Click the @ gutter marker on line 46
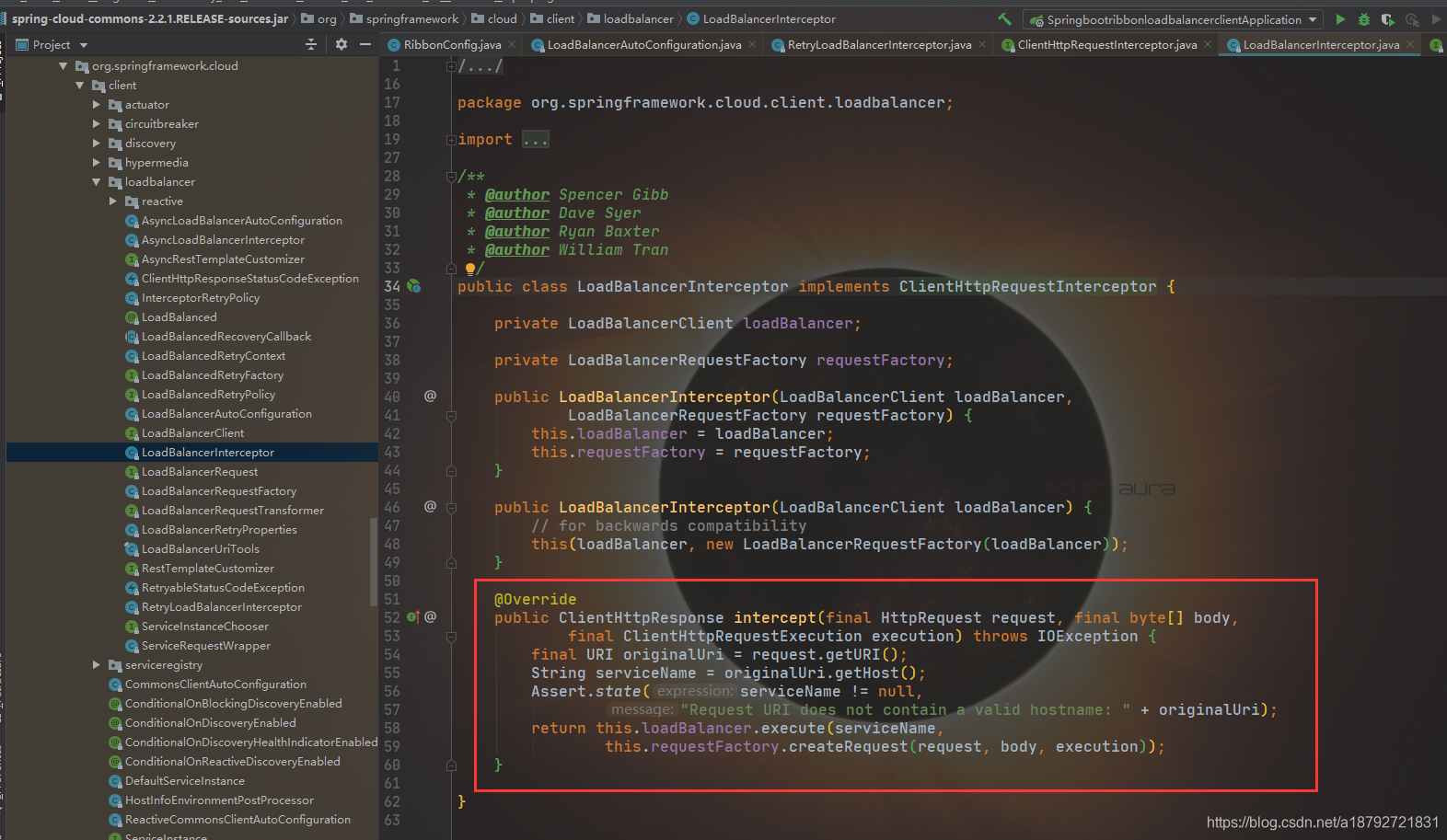This screenshot has width=1447, height=840. coord(430,506)
